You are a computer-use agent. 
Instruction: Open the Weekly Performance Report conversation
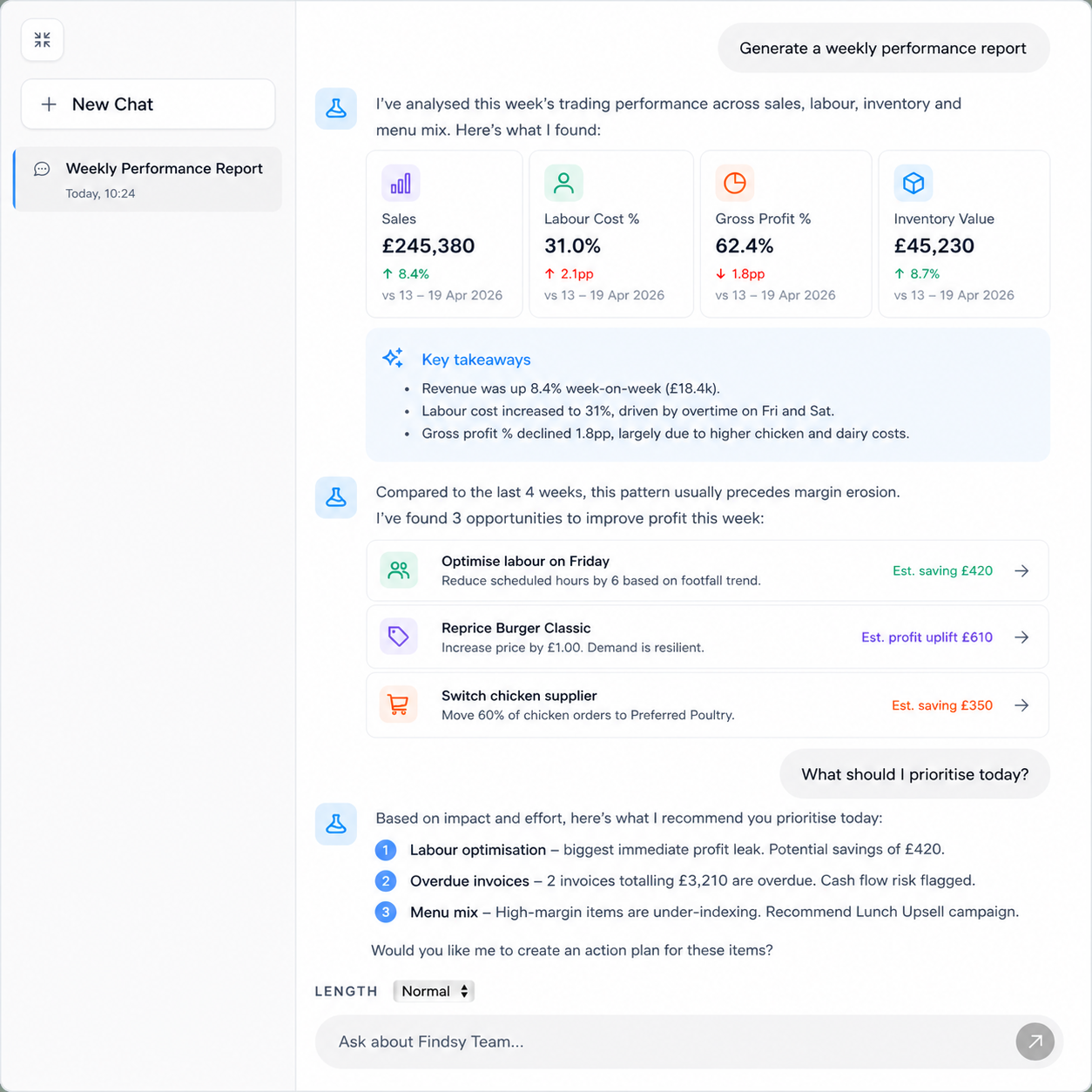pos(148,179)
